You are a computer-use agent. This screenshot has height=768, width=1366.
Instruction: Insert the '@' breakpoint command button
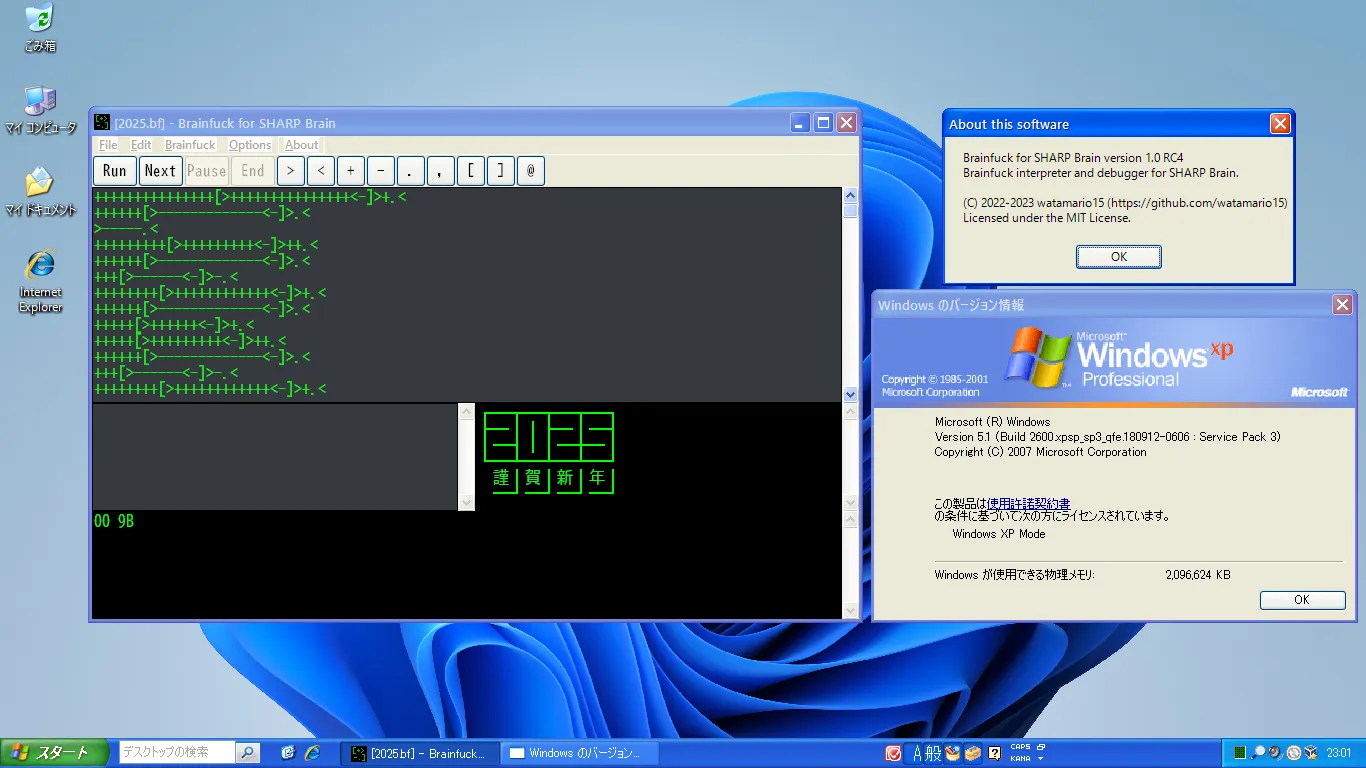point(531,171)
